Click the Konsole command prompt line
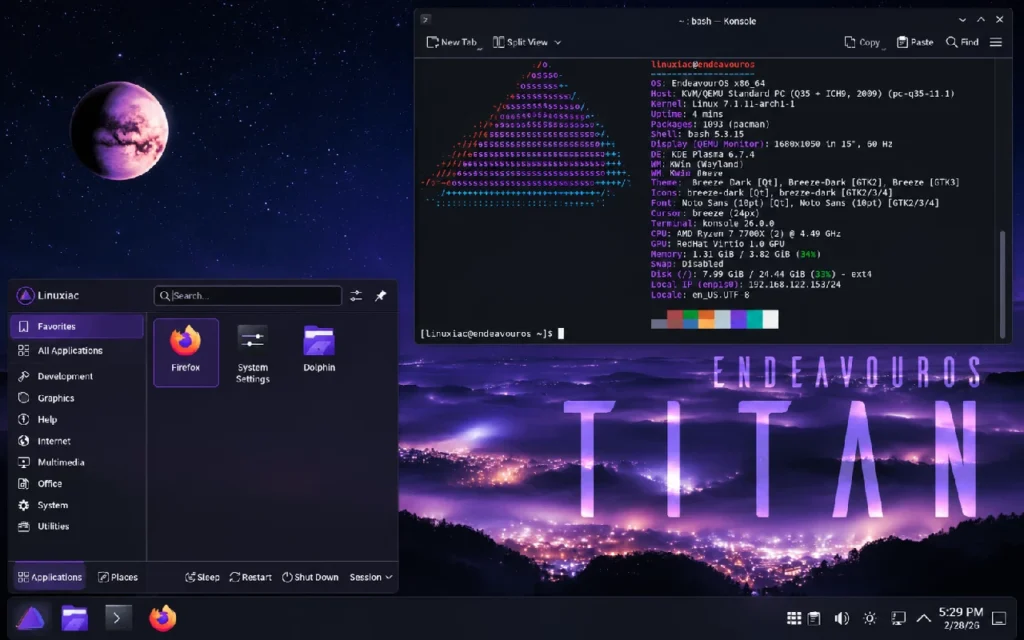This screenshot has height=640, width=1024. pyautogui.click(x=491, y=334)
